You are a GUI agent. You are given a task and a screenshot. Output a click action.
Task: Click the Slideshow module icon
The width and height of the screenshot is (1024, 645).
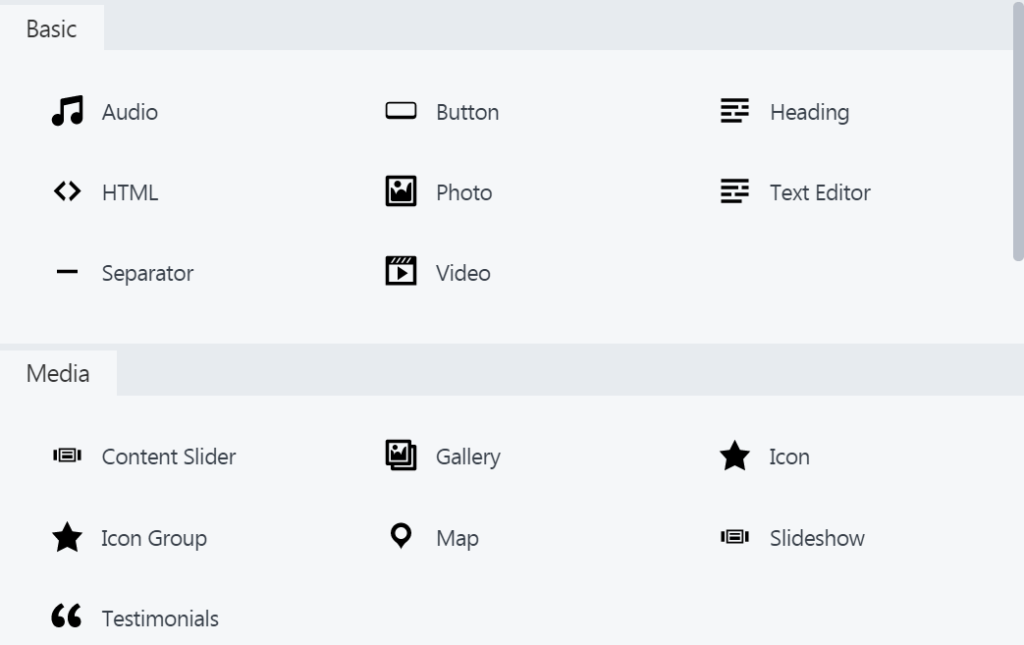[734, 536]
